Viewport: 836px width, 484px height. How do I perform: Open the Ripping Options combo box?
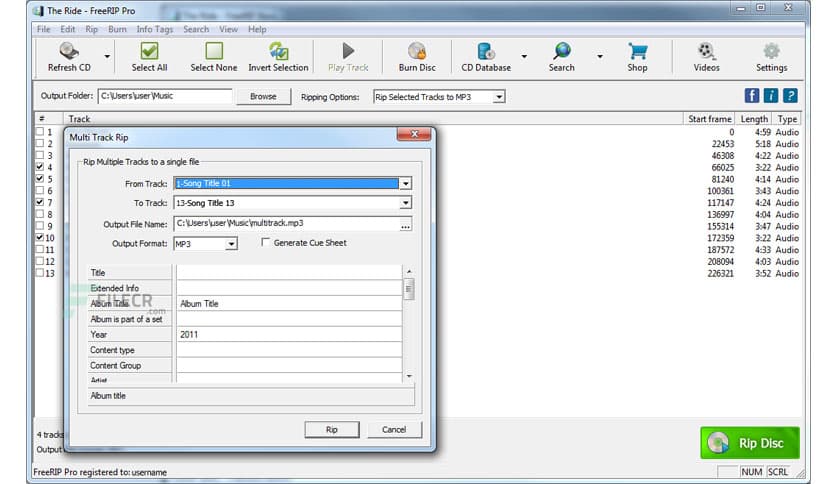(439, 97)
